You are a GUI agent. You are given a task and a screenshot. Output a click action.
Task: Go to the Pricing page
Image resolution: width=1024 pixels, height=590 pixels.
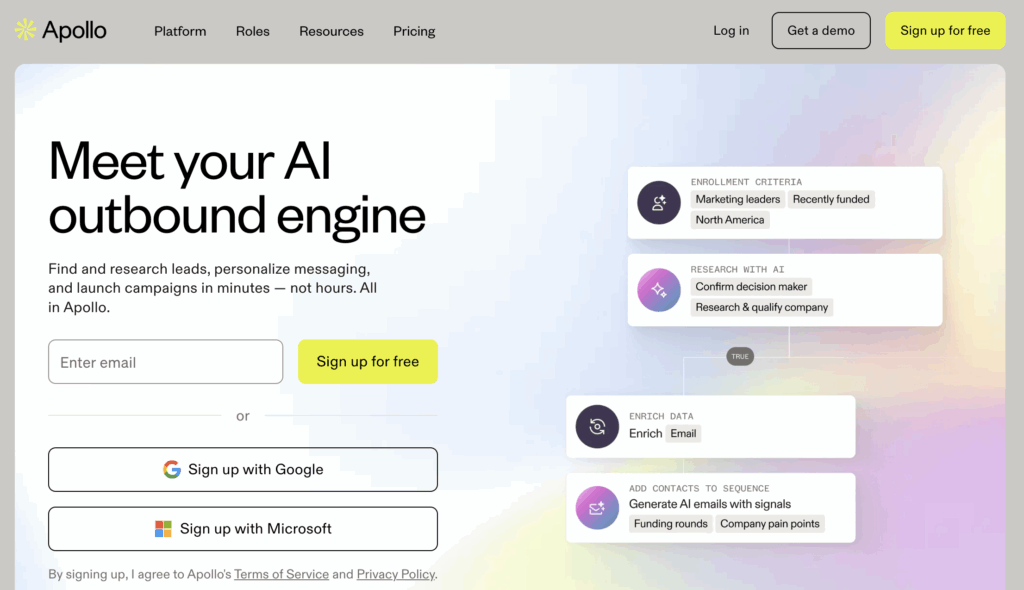tap(414, 31)
